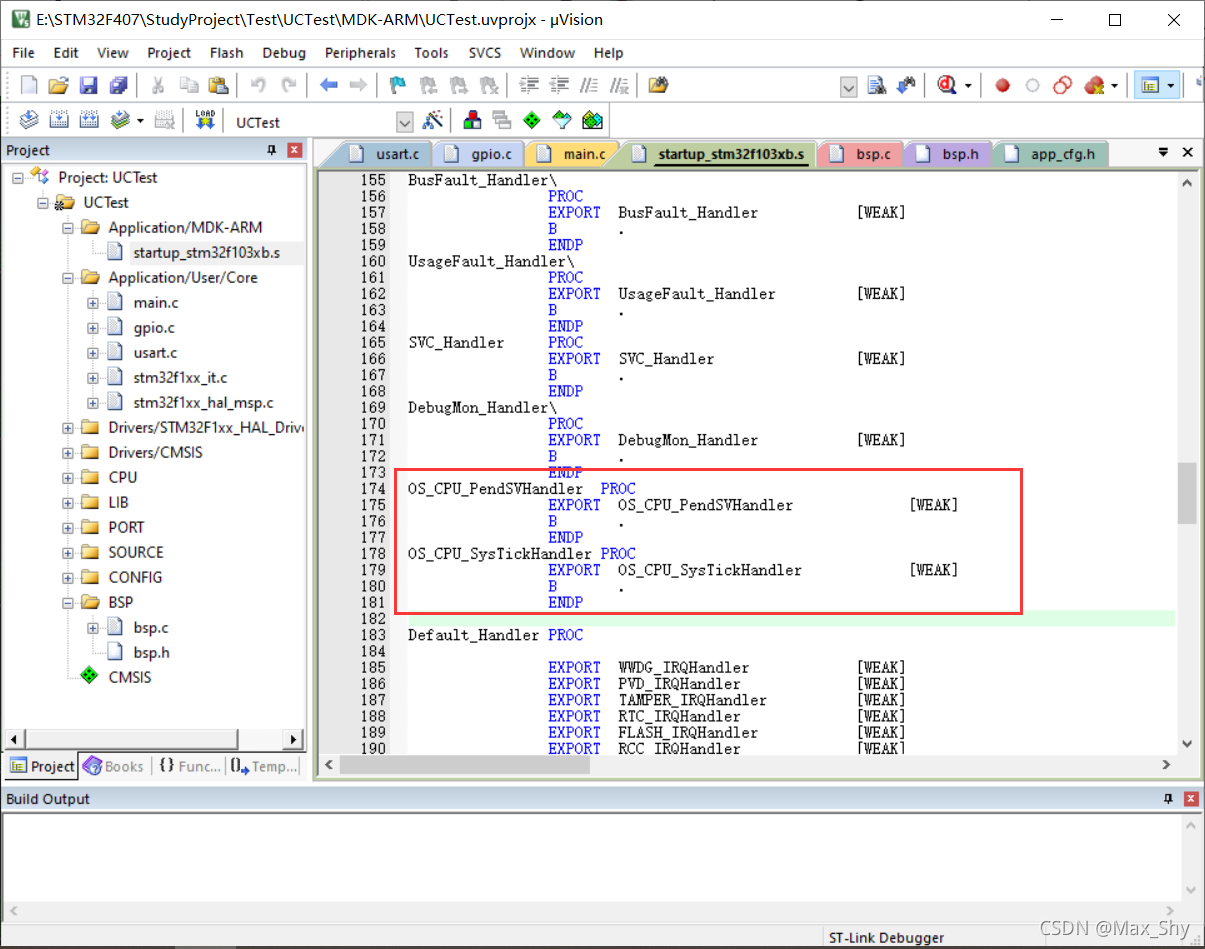1205x949 pixels.
Task: Toggle the Project panel pin icon
Action: pyautogui.click(x=272, y=150)
